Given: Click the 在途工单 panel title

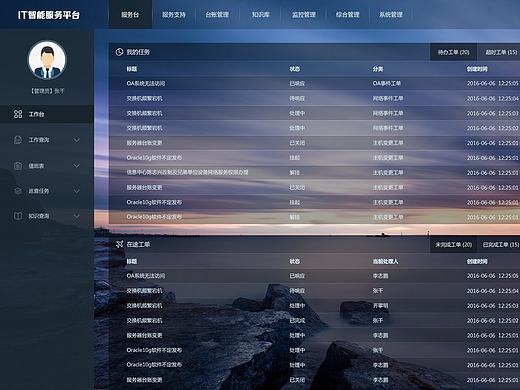Looking at the screenshot, I should pos(138,244).
